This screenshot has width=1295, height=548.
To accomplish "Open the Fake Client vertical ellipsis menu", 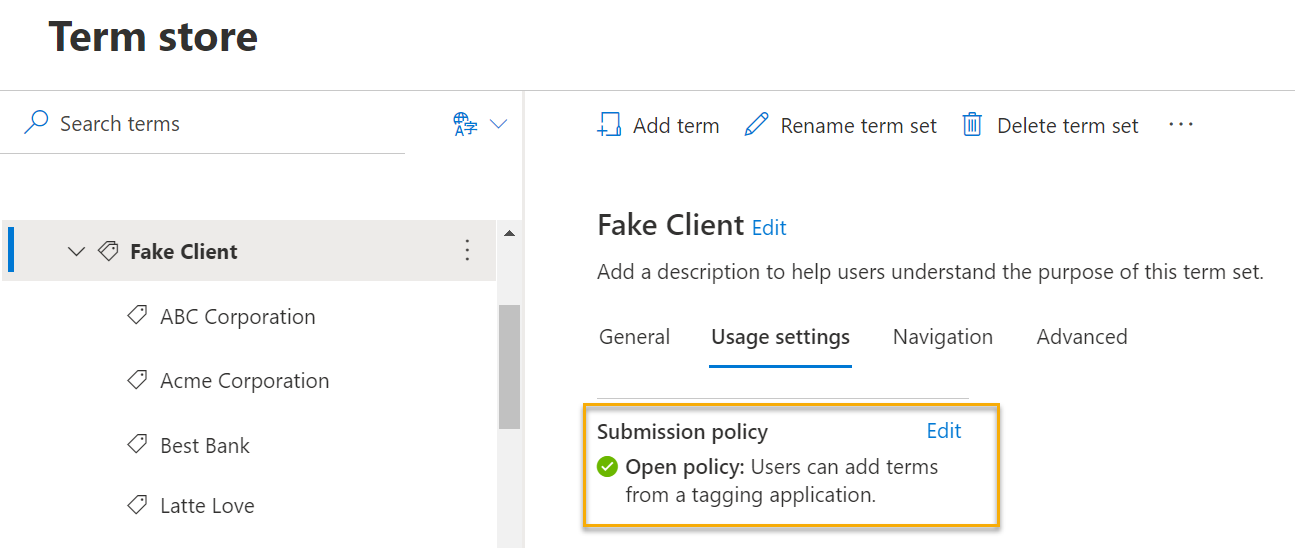I will 467,251.
